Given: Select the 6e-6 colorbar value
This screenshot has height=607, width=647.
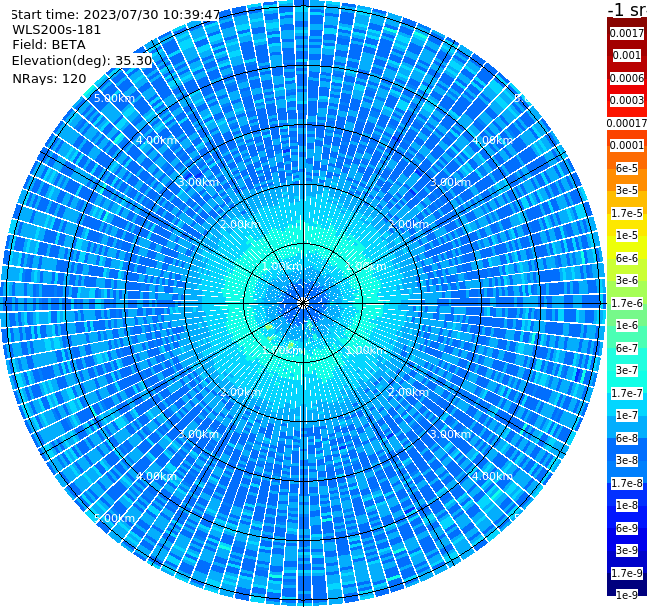Looking at the screenshot, I should 627,258.
